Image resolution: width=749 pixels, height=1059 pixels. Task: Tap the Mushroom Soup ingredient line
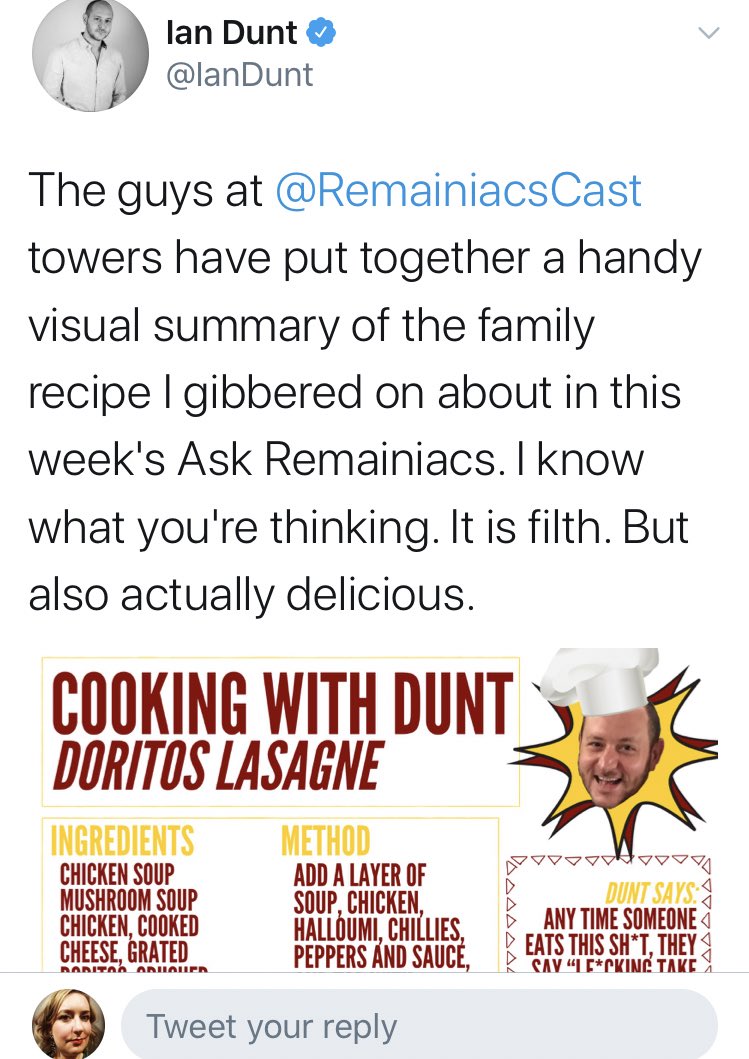coord(128,900)
